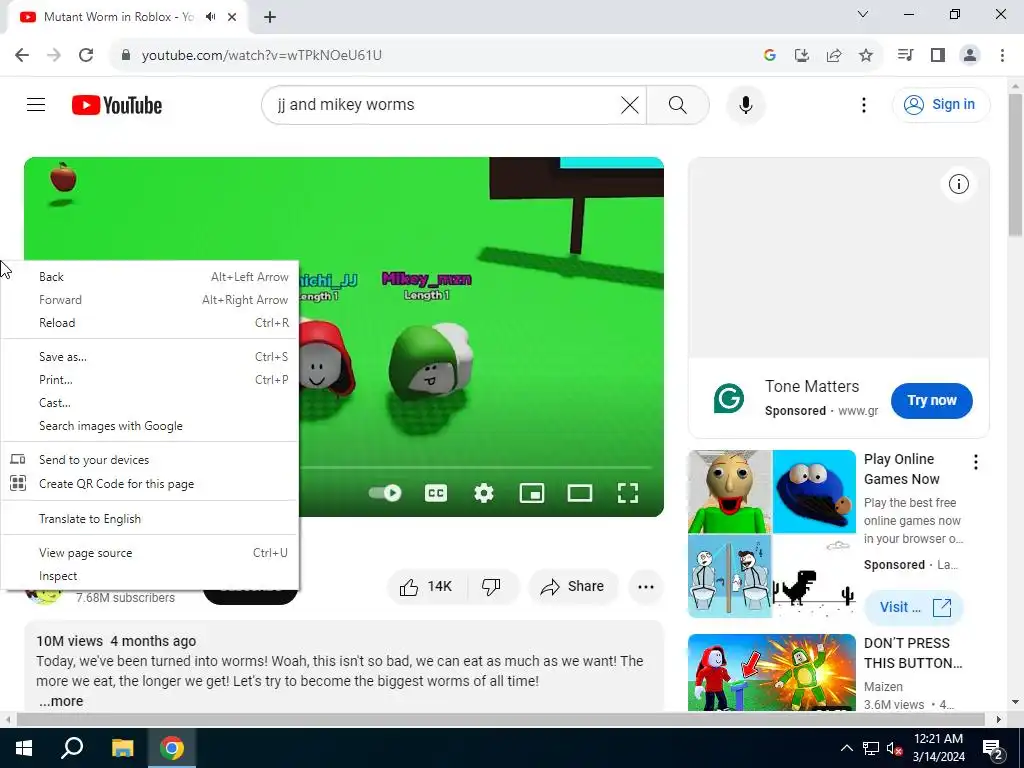Open Play Online Games Now ad thumbnail
This screenshot has height=768, width=1024.
pos(771,534)
